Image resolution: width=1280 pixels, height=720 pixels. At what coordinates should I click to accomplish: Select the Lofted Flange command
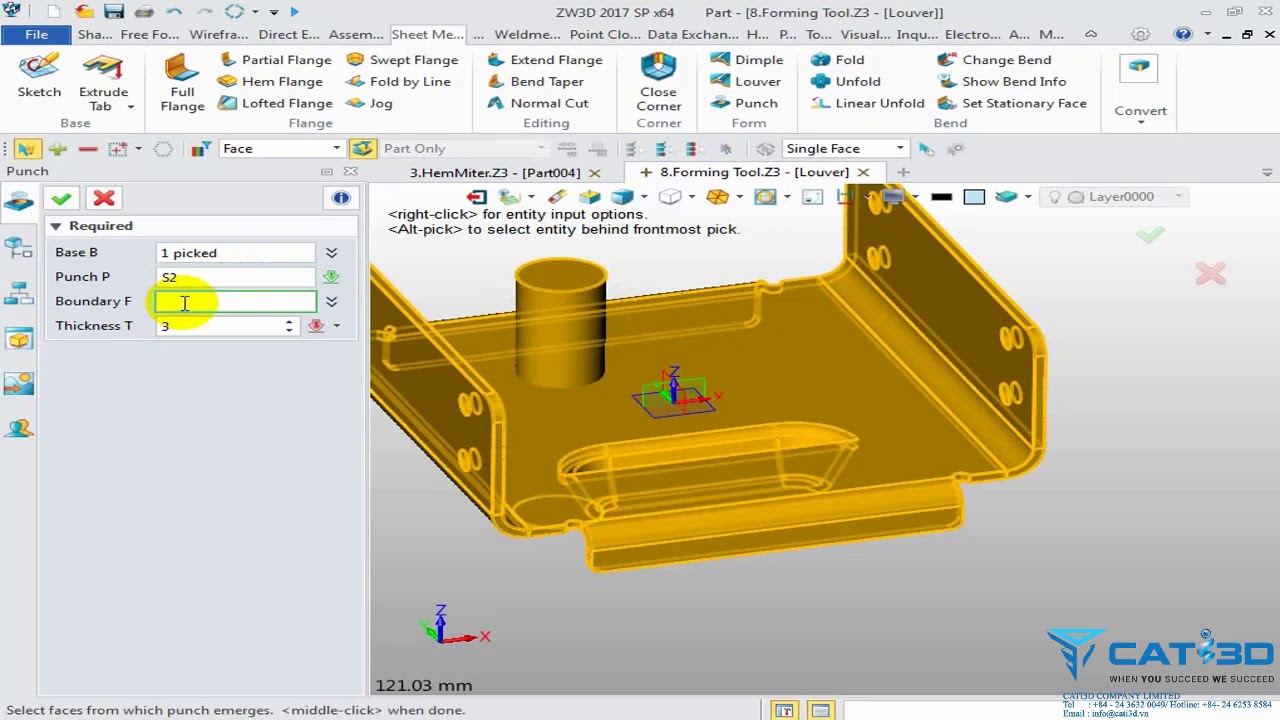(x=275, y=103)
